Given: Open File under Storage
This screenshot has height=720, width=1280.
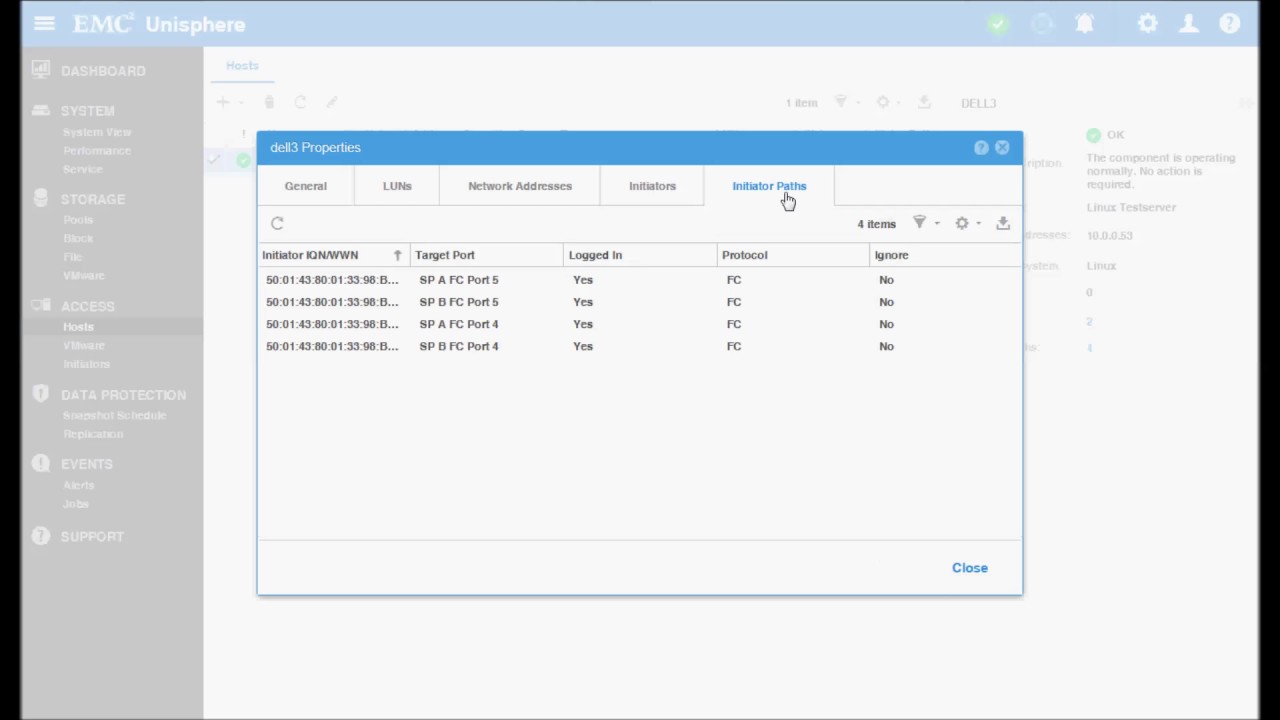Looking at the screenshot, I should (x=72, y=257).
